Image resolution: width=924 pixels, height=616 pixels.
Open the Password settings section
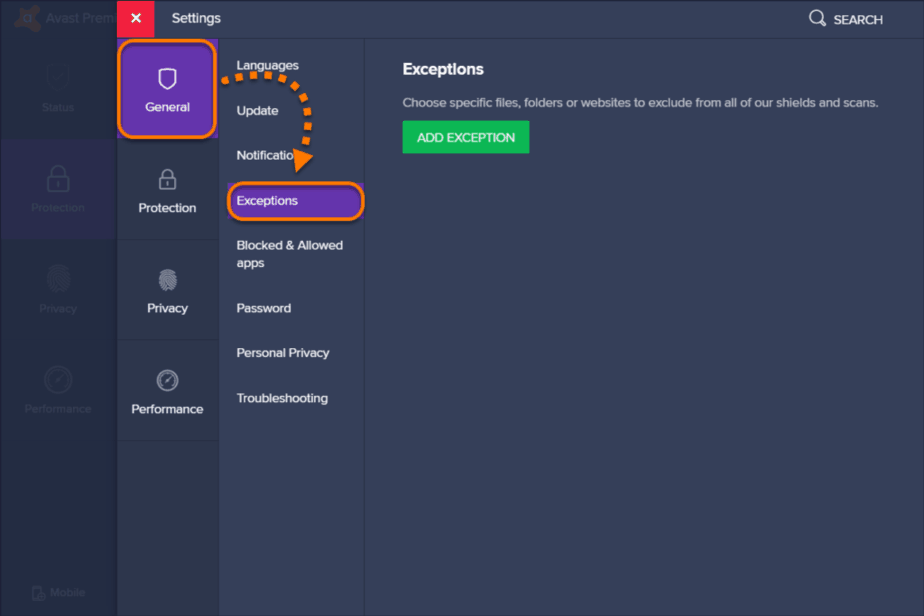coord(264,308)
